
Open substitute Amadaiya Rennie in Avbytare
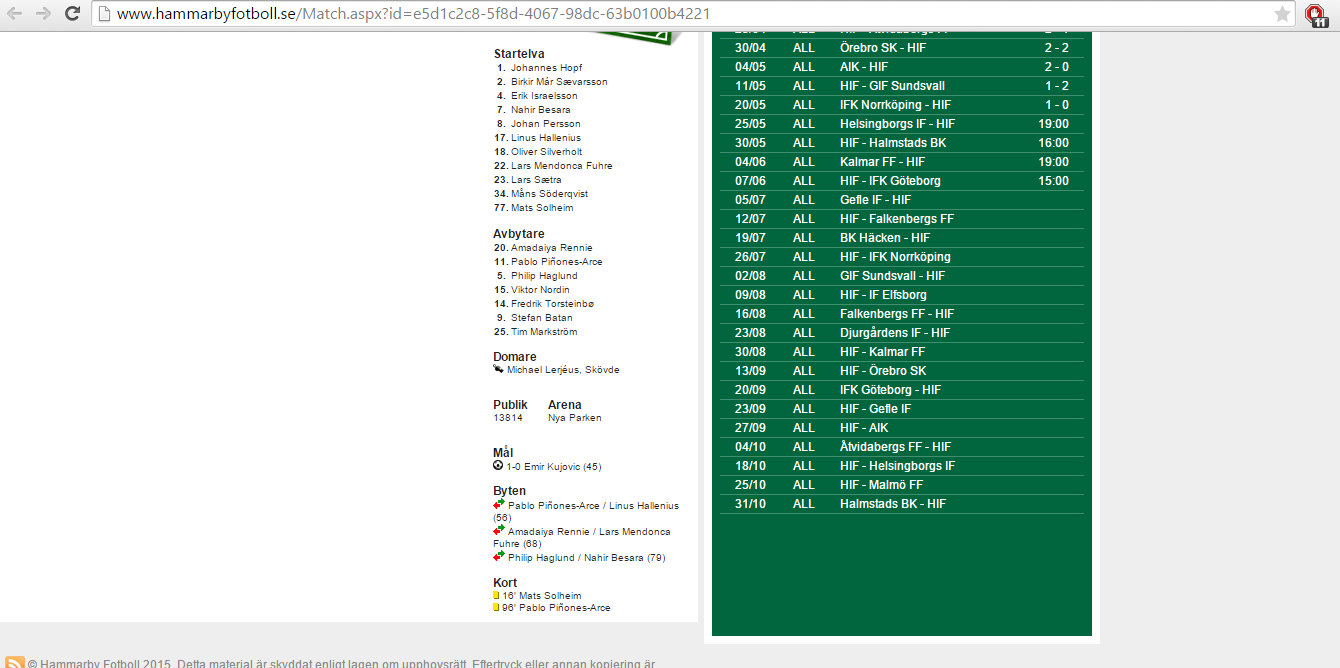pyautogui.click(x=552, y=248)
